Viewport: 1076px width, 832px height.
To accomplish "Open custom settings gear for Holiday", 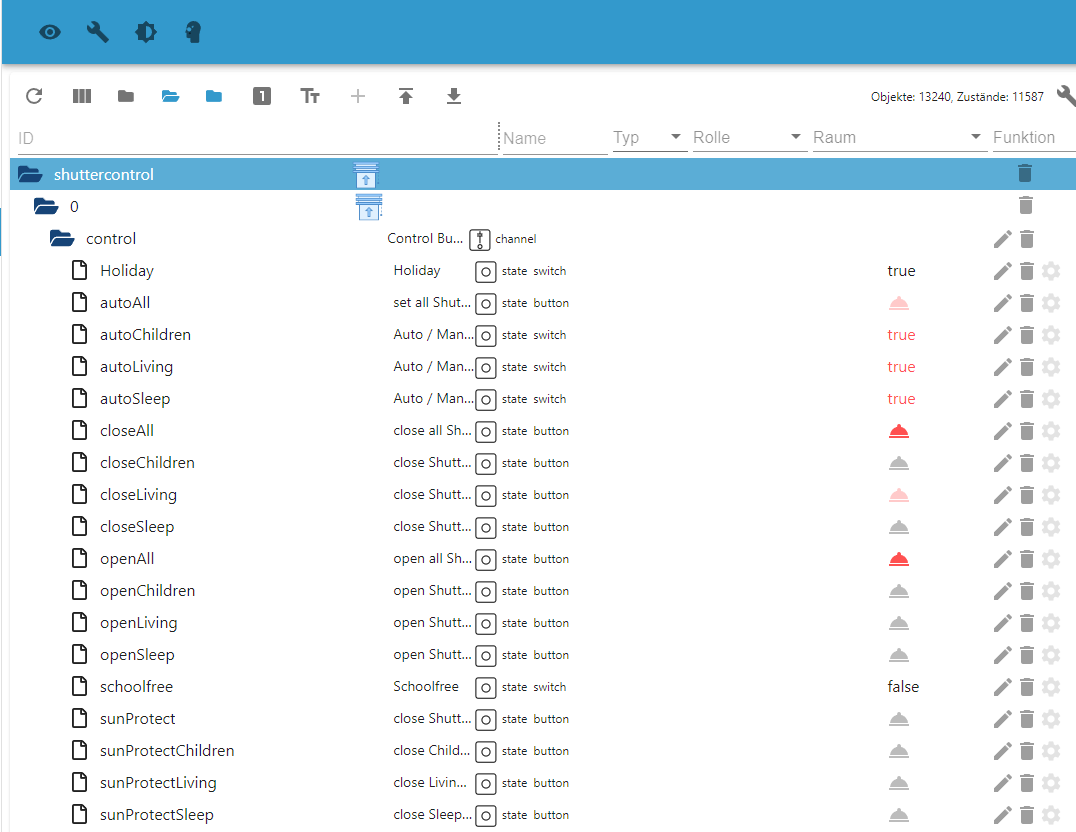I will point(1051,271).
